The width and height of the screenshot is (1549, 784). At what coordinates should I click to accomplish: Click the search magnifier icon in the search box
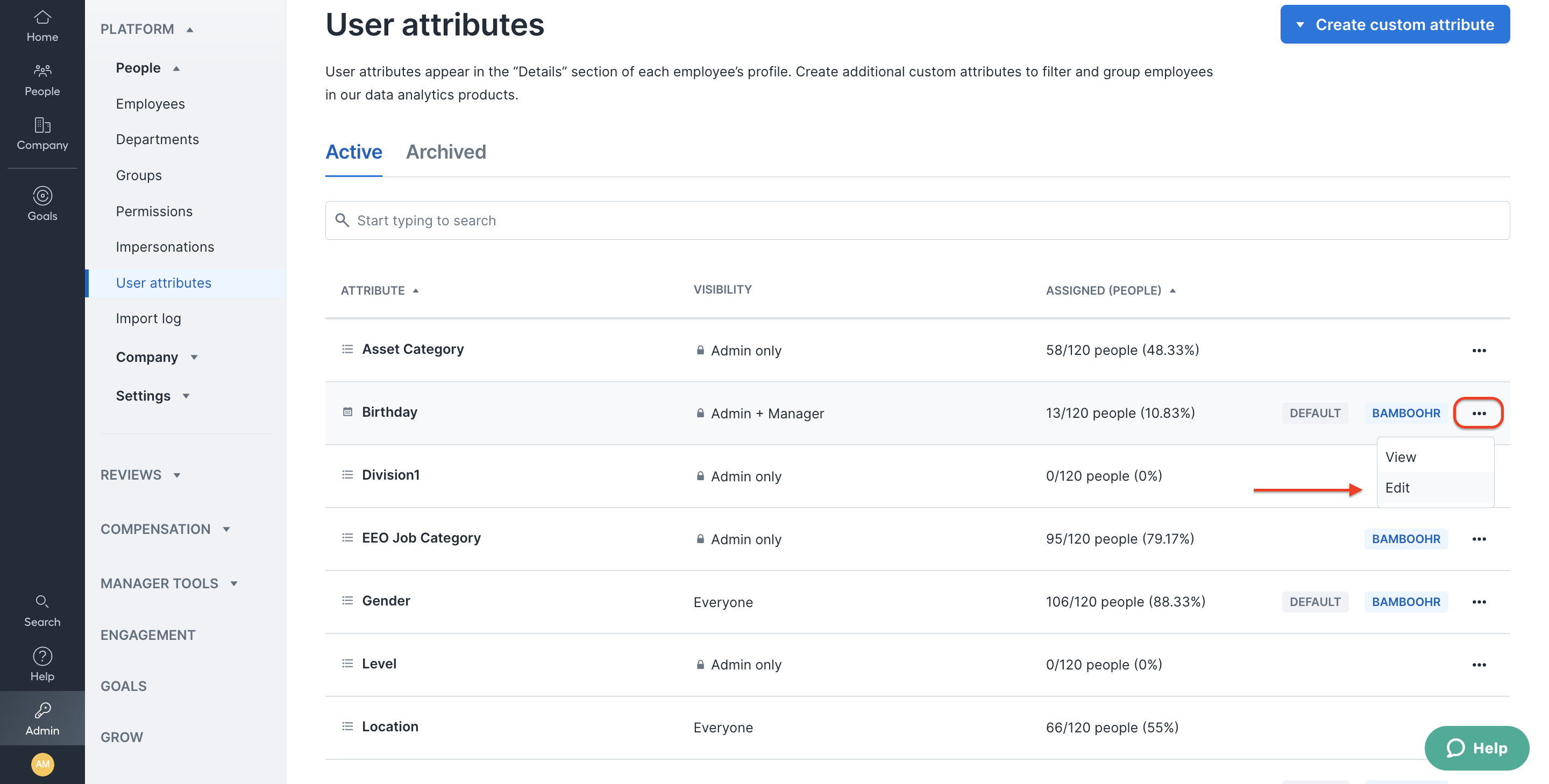coord(342,220)
